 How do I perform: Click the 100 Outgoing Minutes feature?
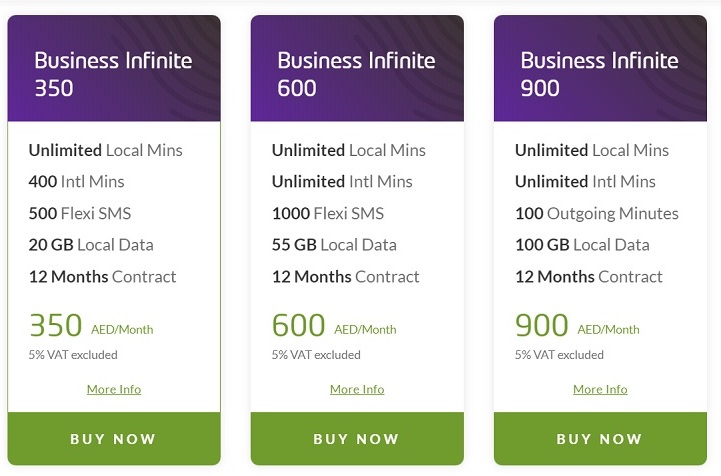(597, 213)
